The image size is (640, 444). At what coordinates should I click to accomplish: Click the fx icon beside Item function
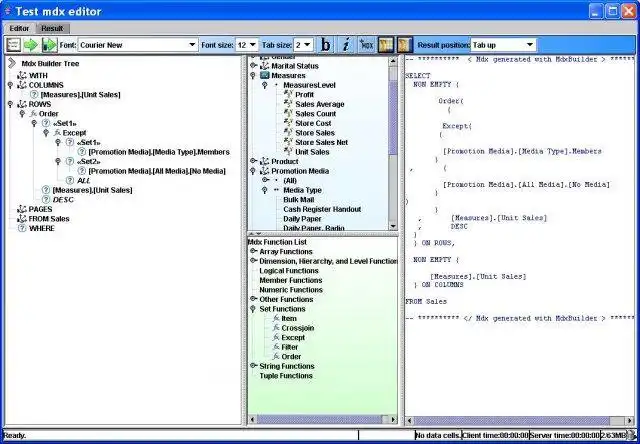coord(276,318)
